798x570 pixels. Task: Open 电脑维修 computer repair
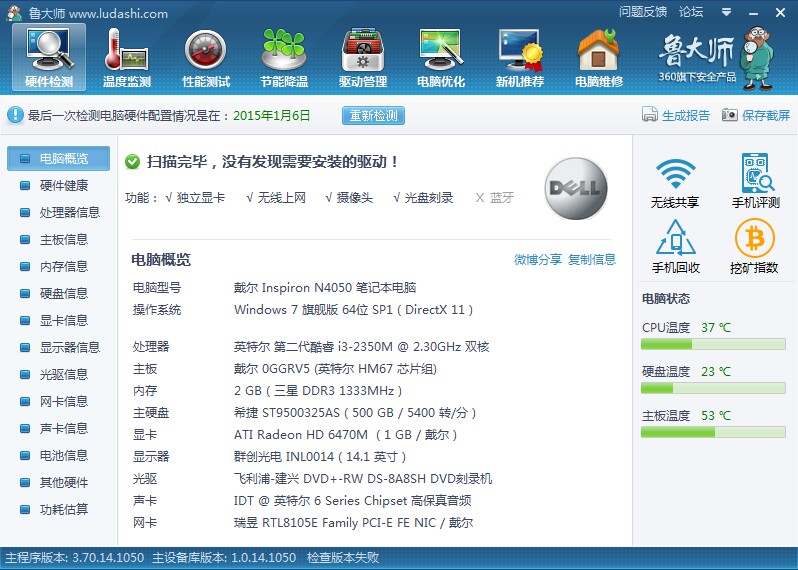[x=598, y=57]
